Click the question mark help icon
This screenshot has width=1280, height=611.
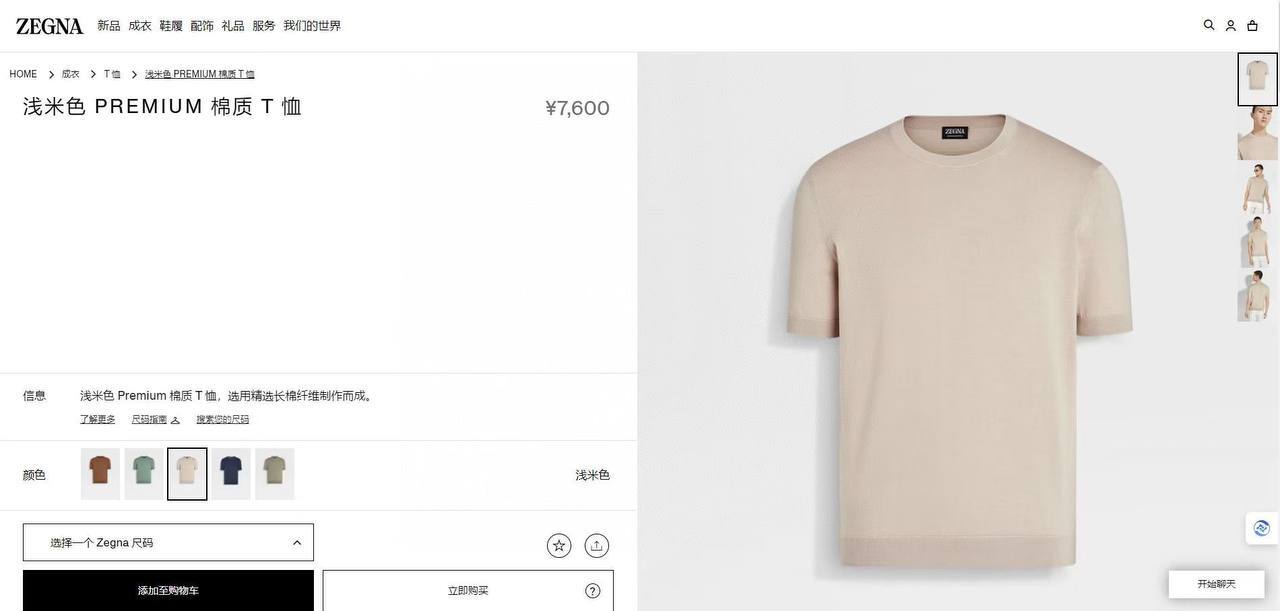[x=592, y=591]
